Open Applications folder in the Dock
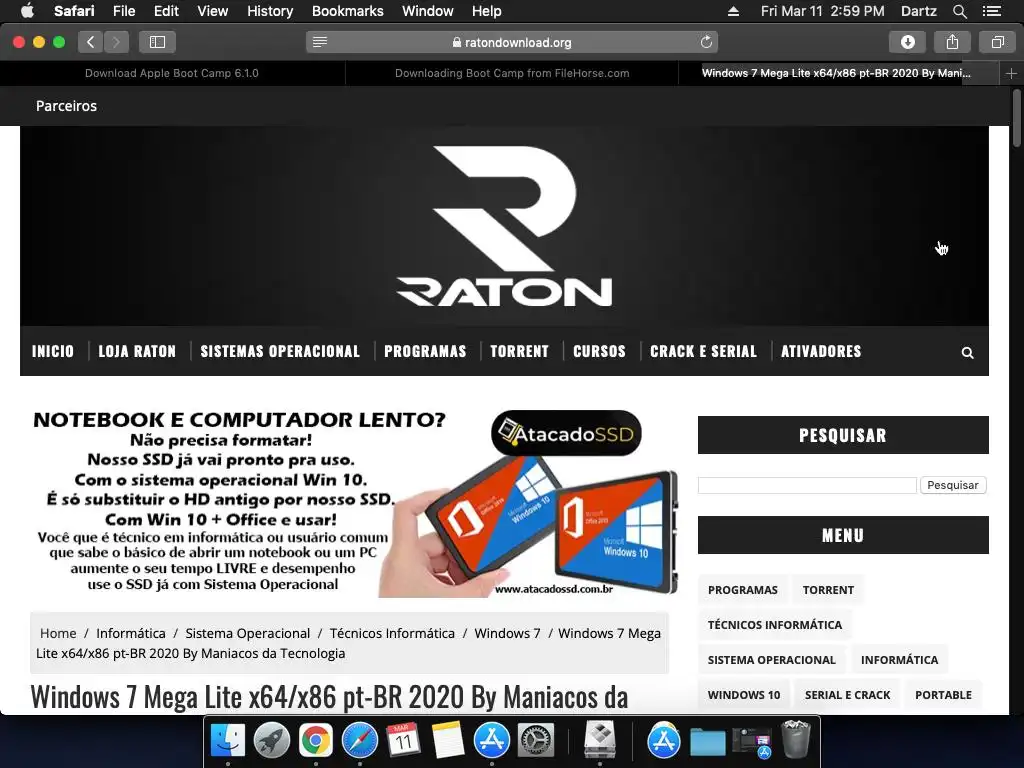The image size is (1024, 768). pyautogui.click(x=664, y=741)
